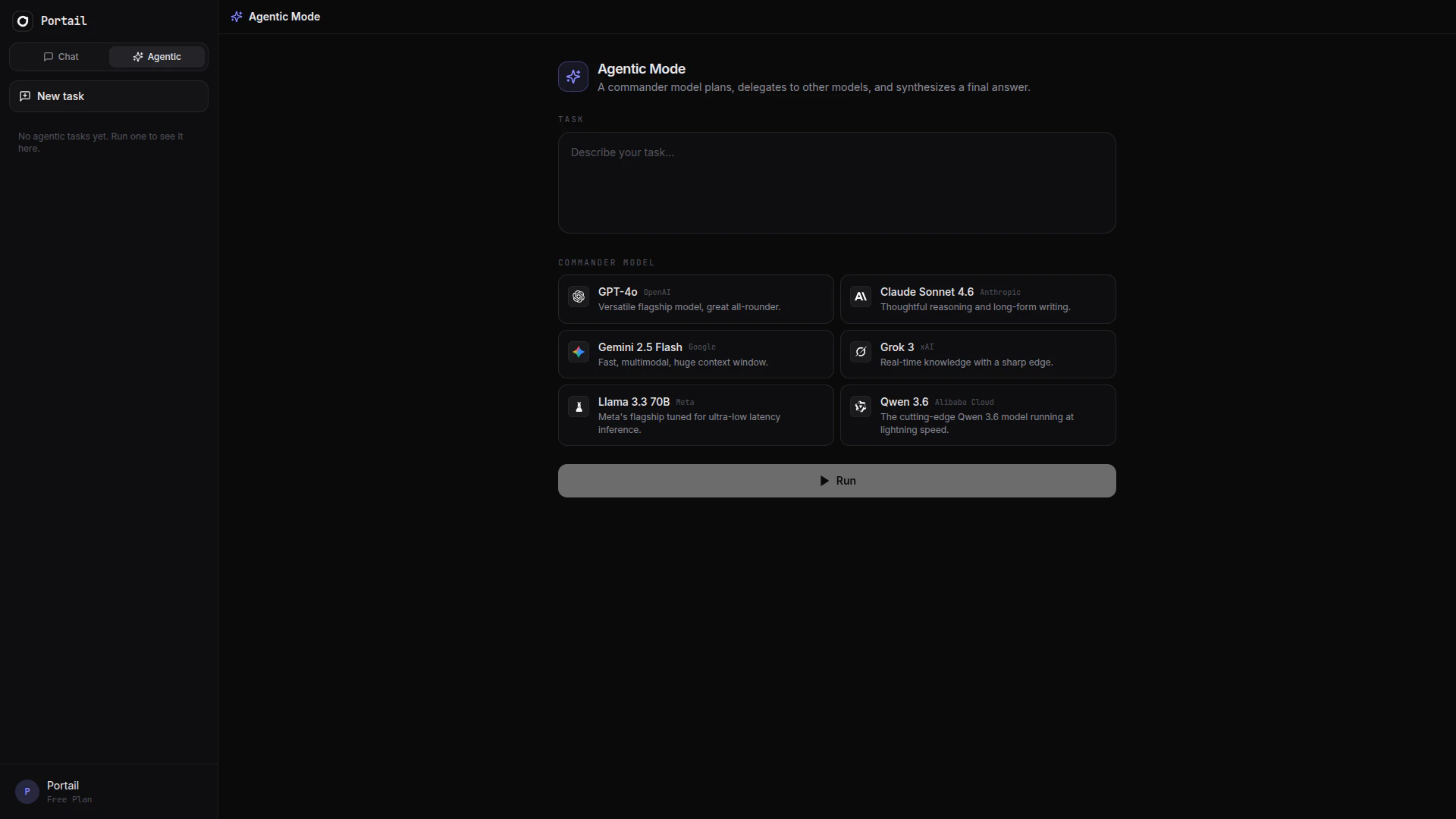Switch to the Chat tab

coord(61,57)
